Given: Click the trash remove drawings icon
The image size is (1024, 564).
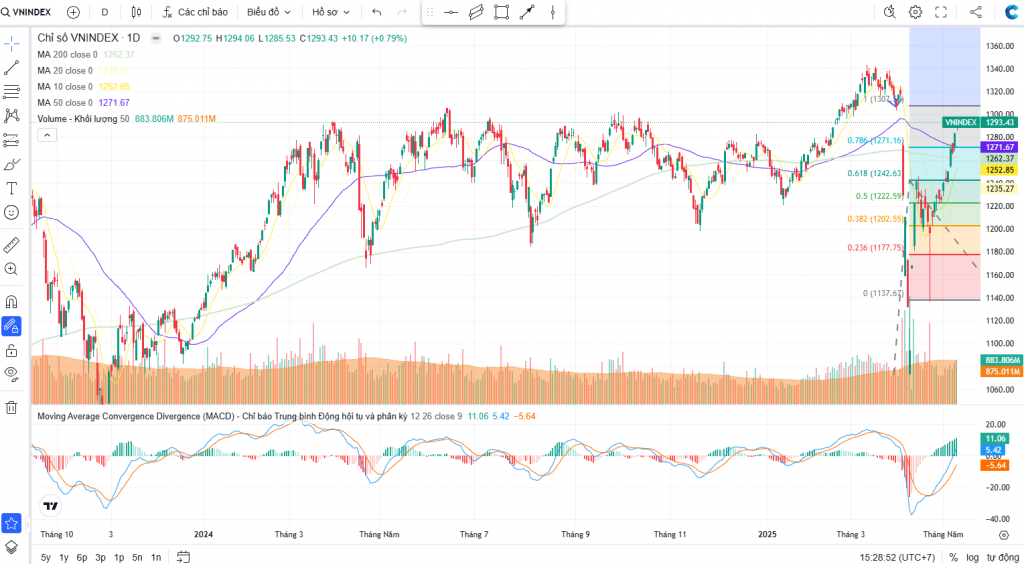Looking at the screenshot, I should pyautogui.click(x=11, y=407).
